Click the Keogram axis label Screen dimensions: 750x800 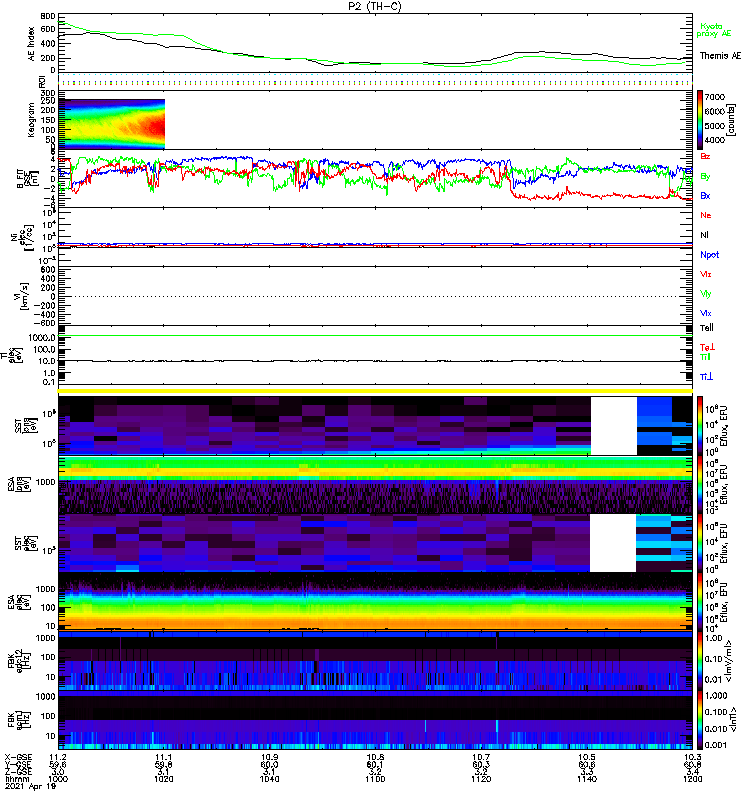[x=31, y=120]
